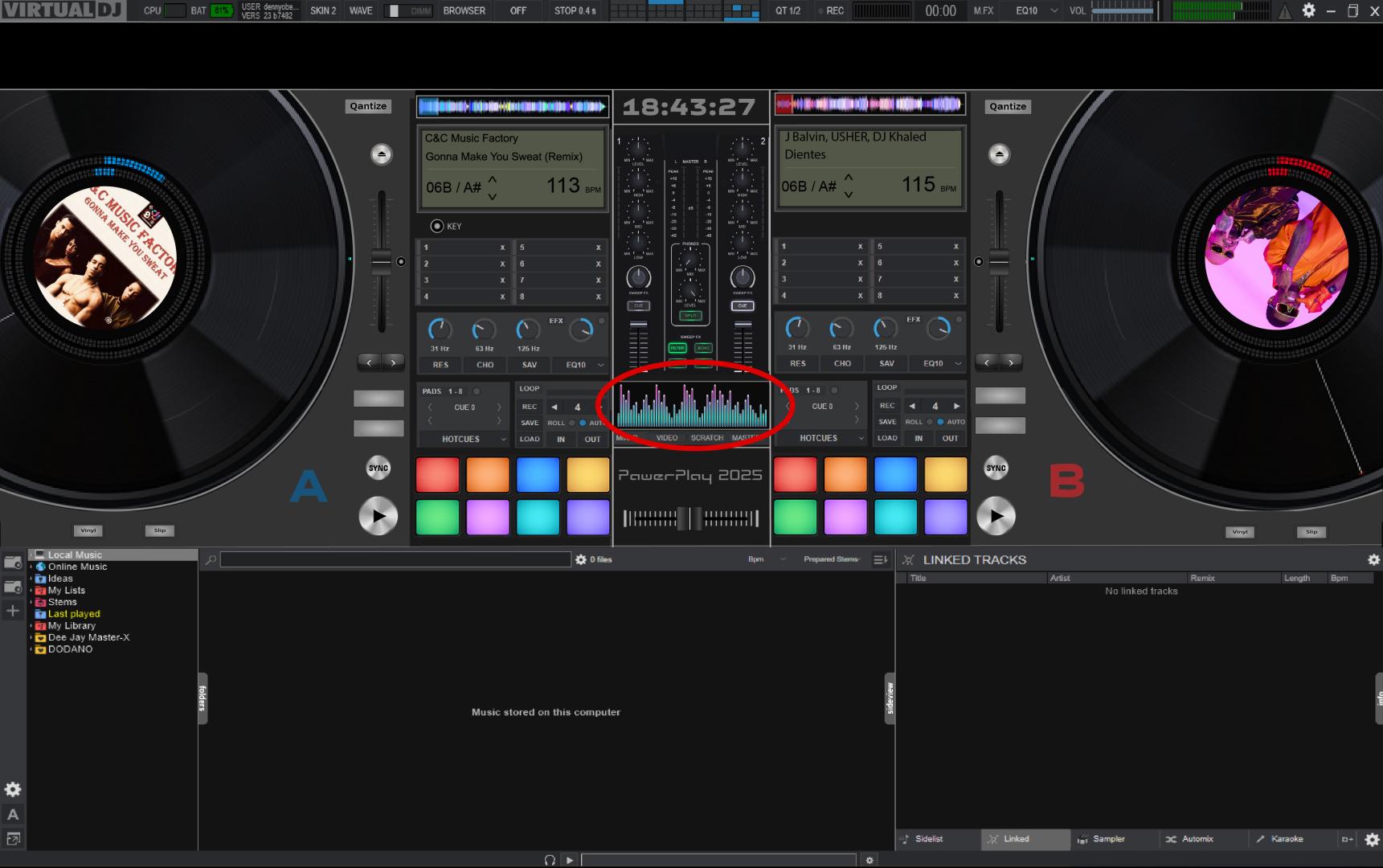The width and height of the screenshot is (1383, 868).
Task: Lower key with down arrow on deck B
Action: pyautogui.click(x=849, y=194)
